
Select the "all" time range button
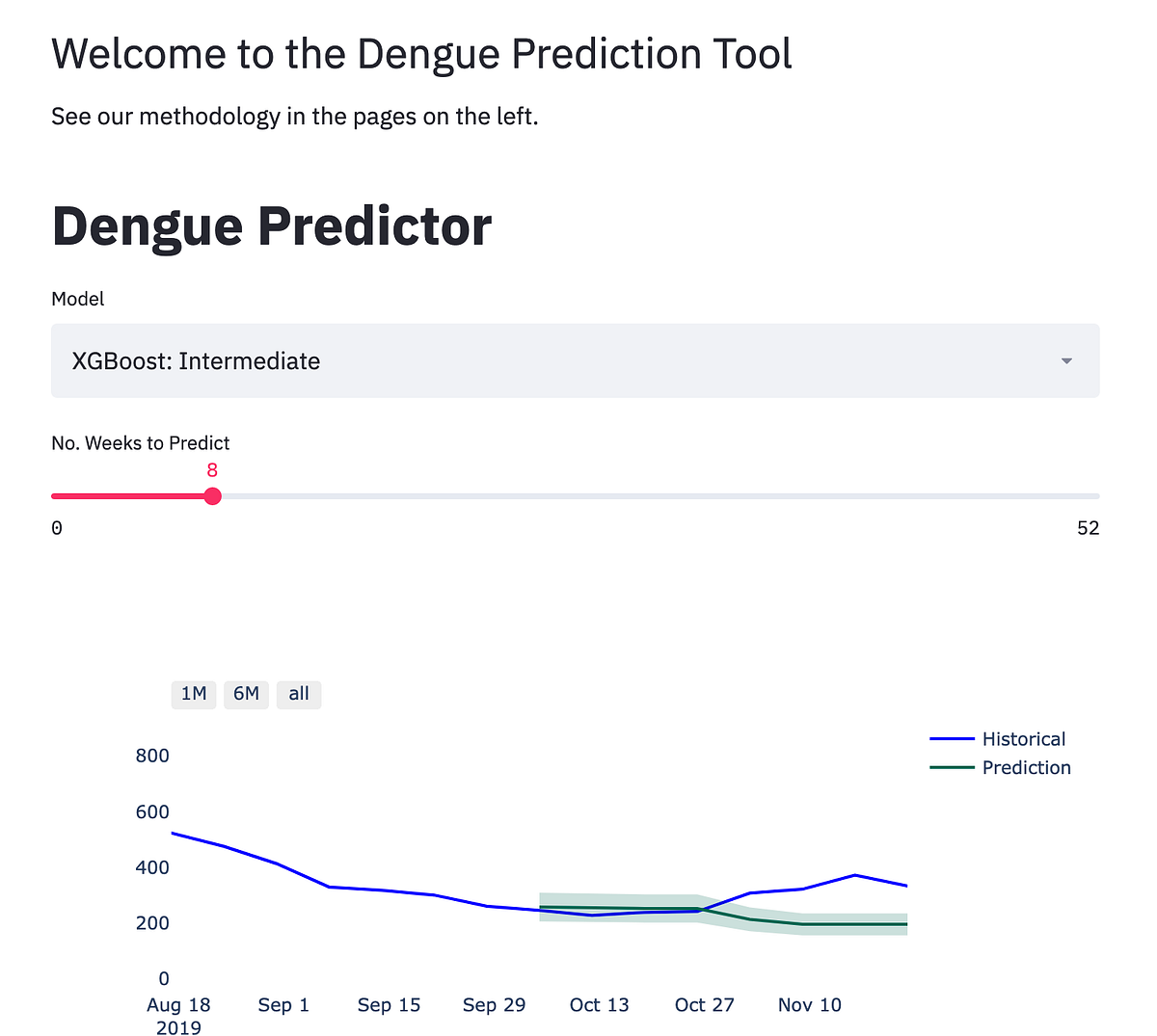(298, 694)
